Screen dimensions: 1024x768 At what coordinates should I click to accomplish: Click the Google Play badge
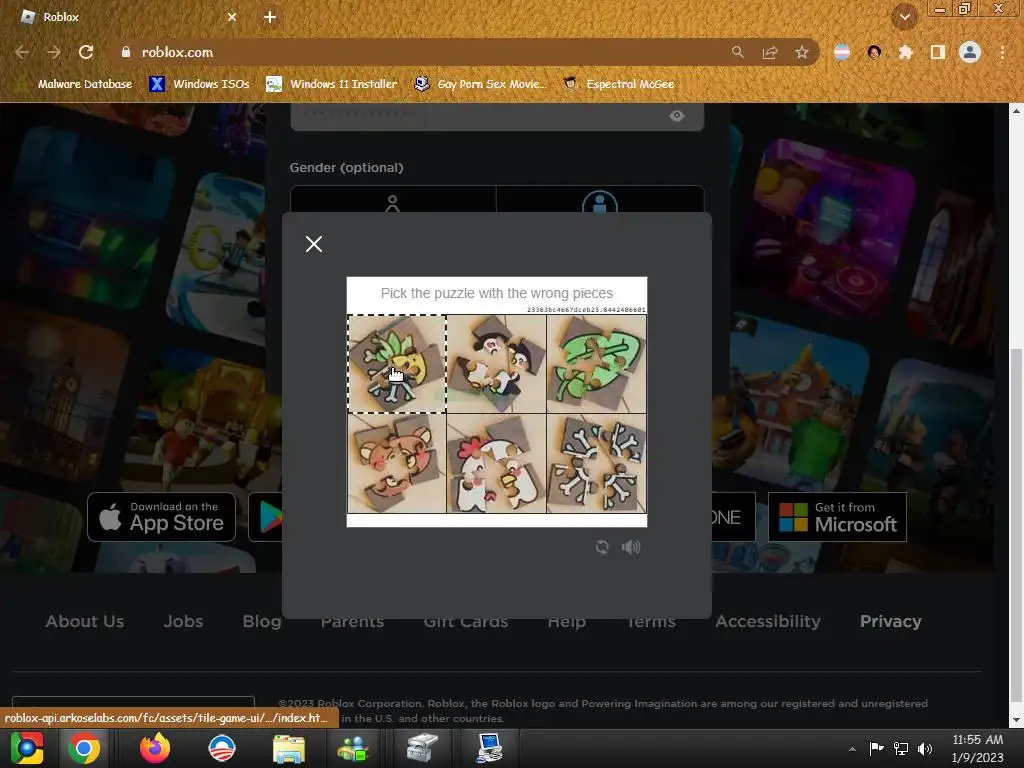[x=266, y=517]
